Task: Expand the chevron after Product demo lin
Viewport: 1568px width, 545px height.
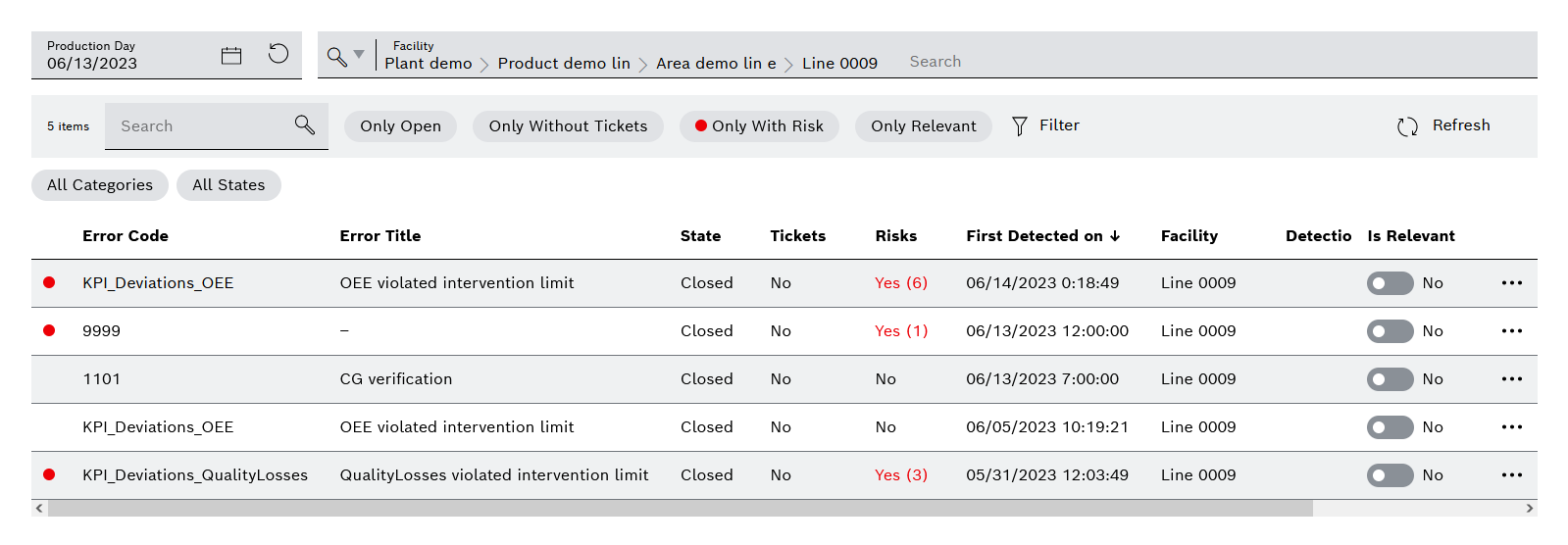Action: [643, 65]
